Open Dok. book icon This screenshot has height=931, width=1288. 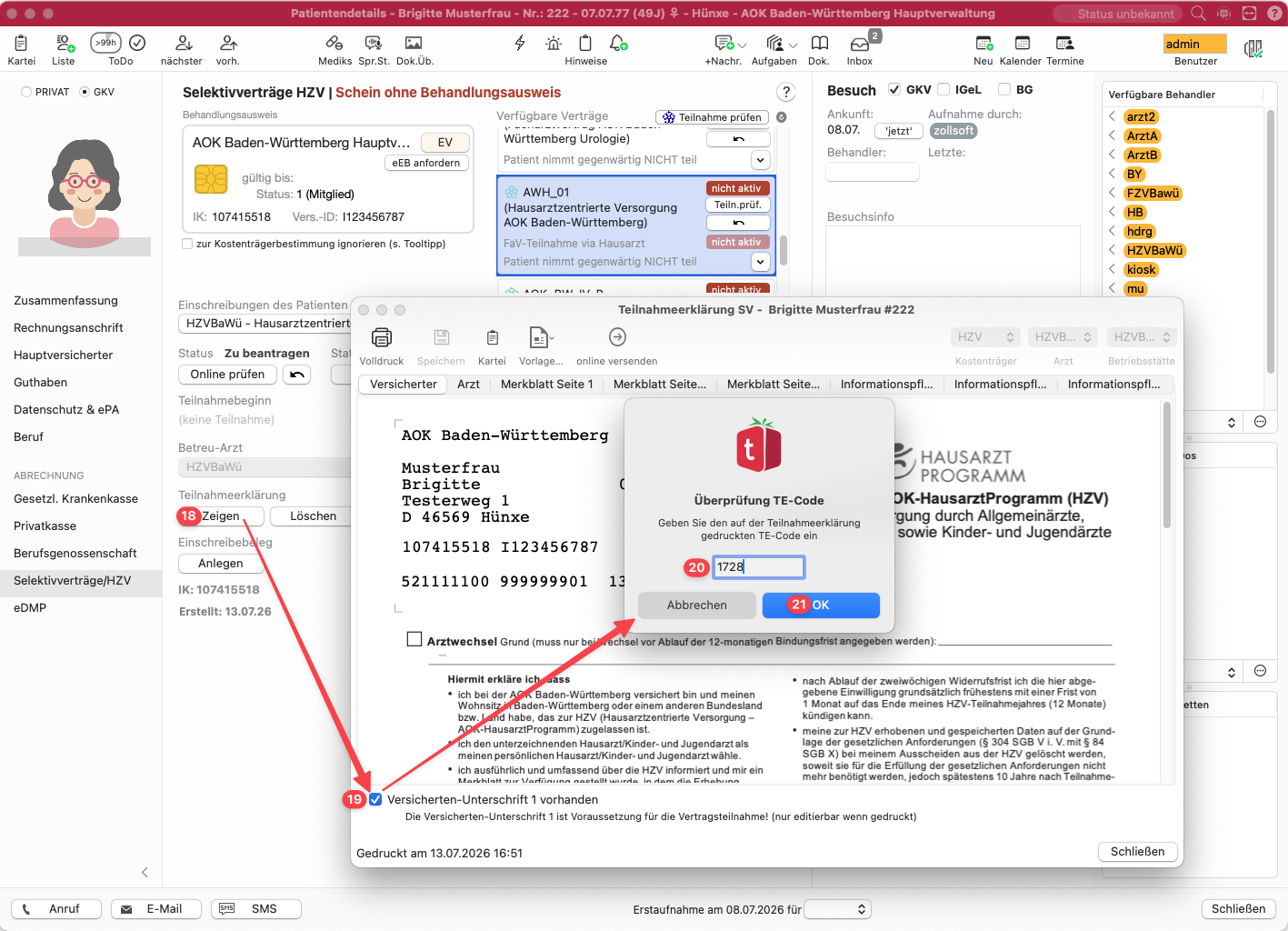click(820, 44)
